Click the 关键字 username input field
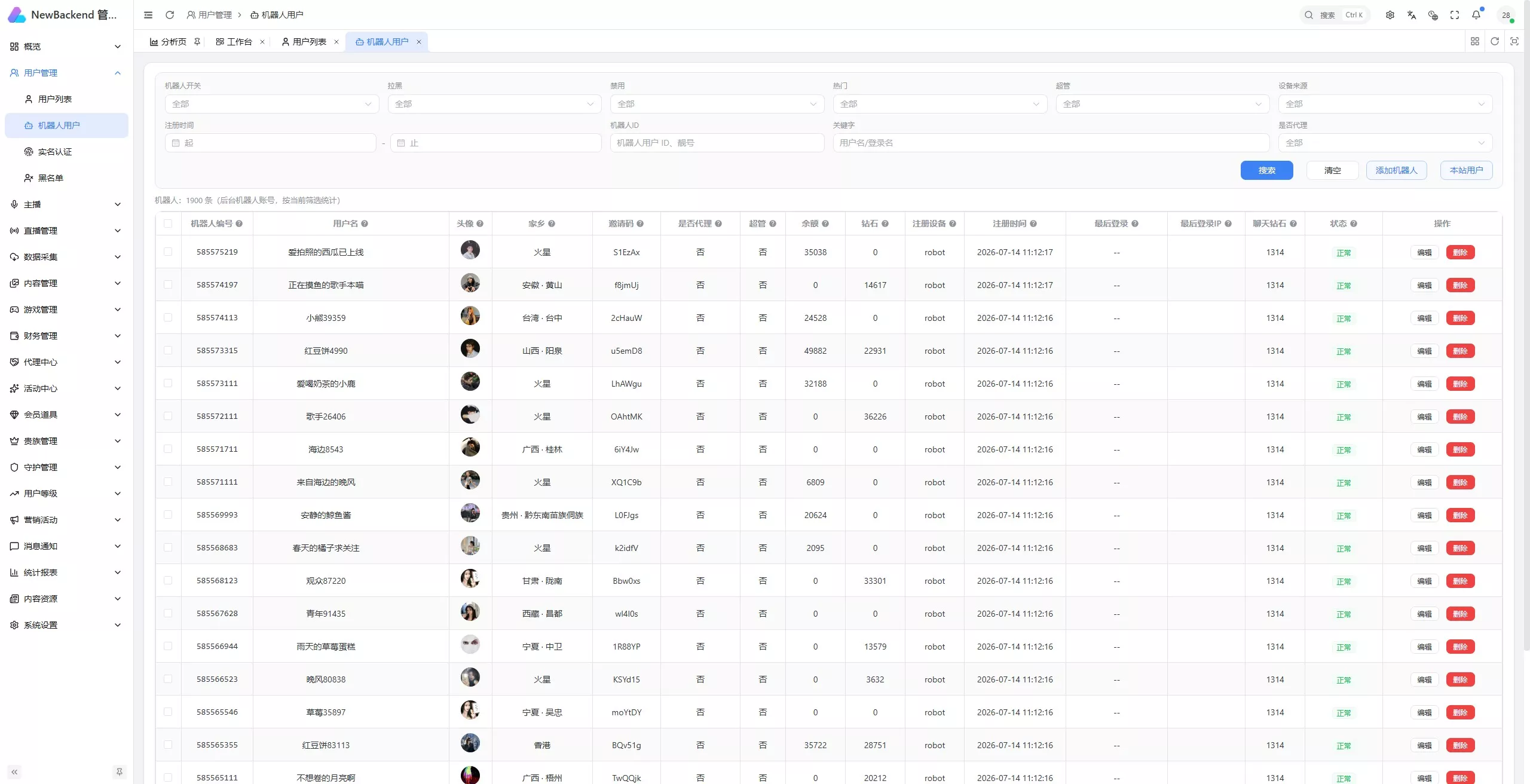Screen dimensions: 1530x784 coord(1051,143)
